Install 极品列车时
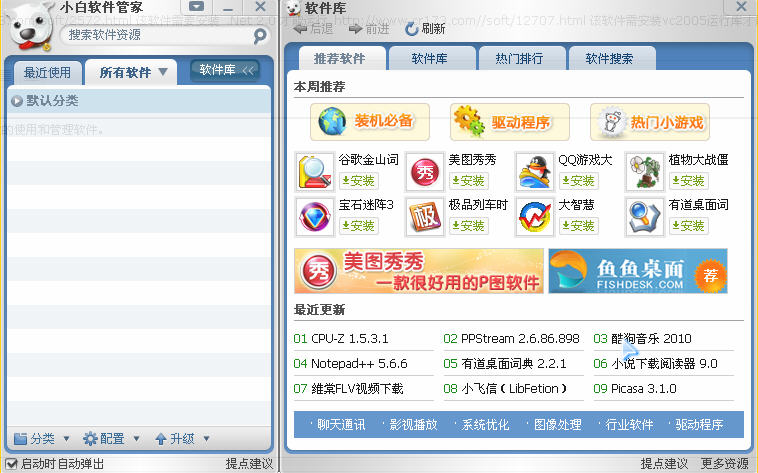Image resolution: width=758 pixels, height=473 pixels. [x=468, y=226]
